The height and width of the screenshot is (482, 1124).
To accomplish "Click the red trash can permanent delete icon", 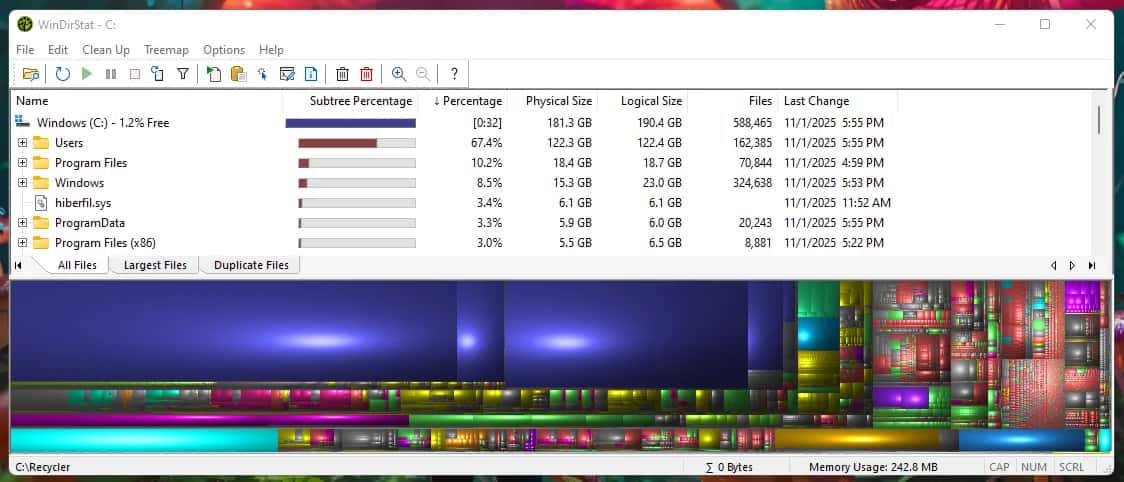I will point(366,74).
